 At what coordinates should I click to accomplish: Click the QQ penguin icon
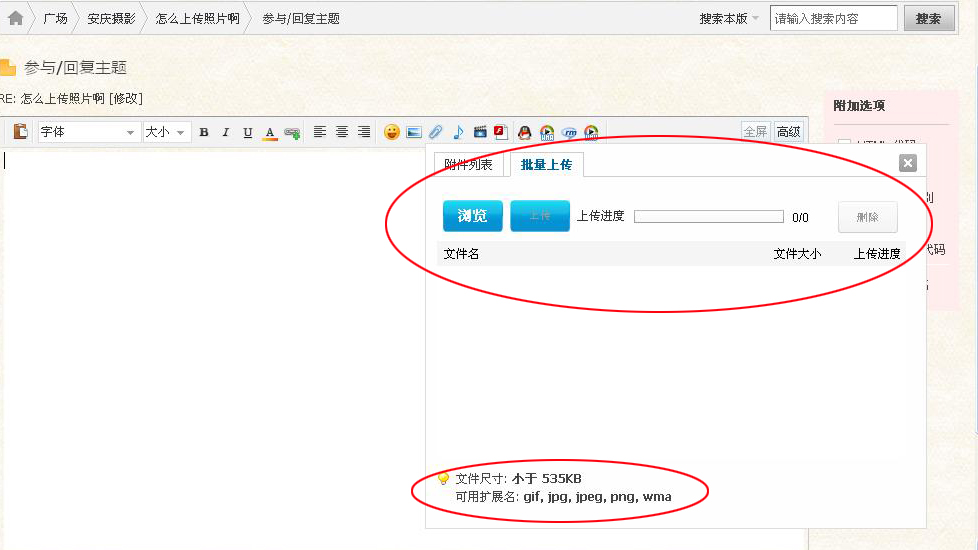point(524,132)
